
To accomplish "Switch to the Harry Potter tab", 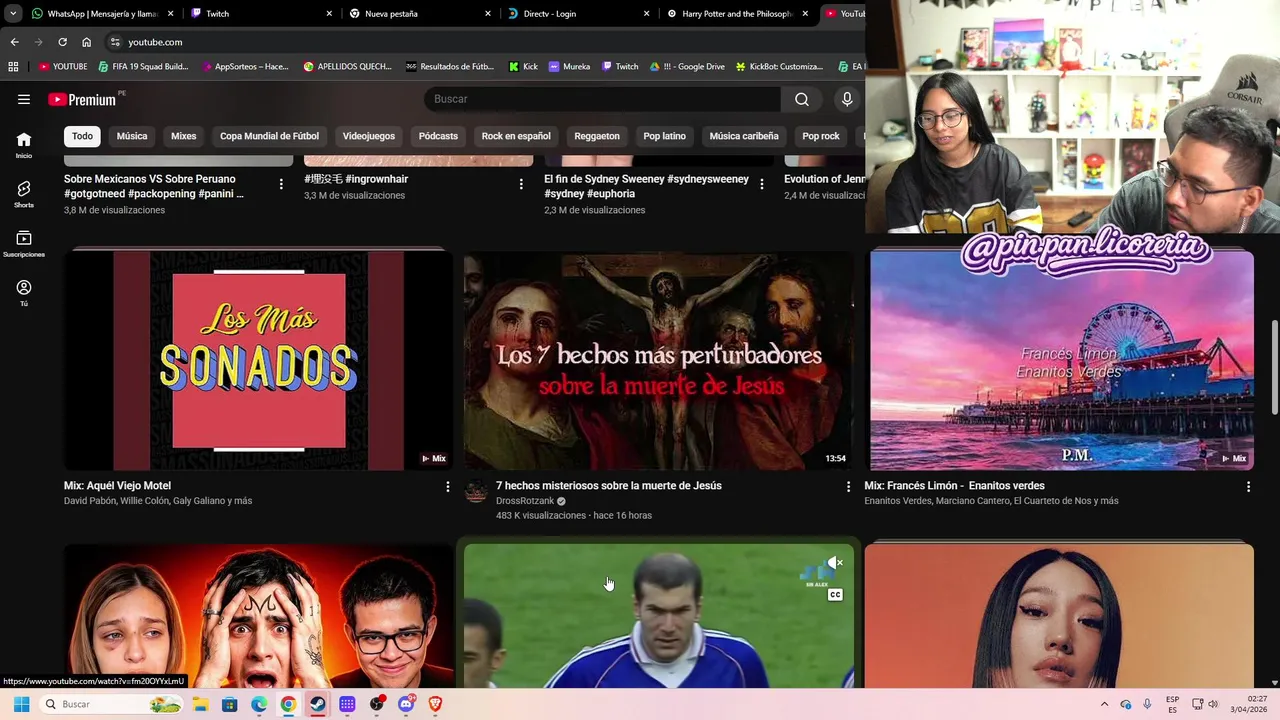I will [738, 14].
